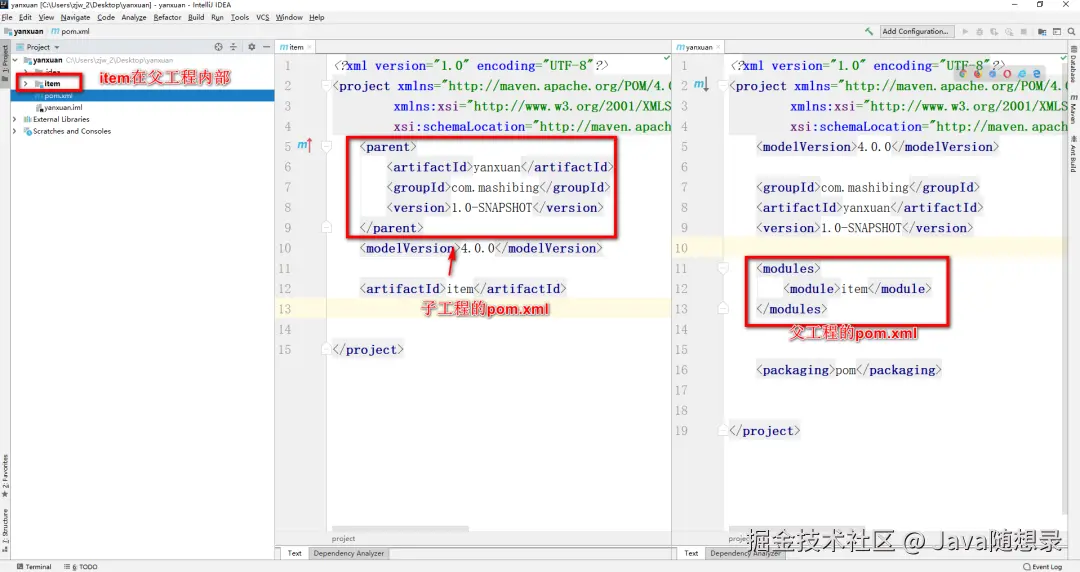This screenshot has width=1080, height=572.
Task: Open in Firefox browser icon
Action: coord(977,74)
